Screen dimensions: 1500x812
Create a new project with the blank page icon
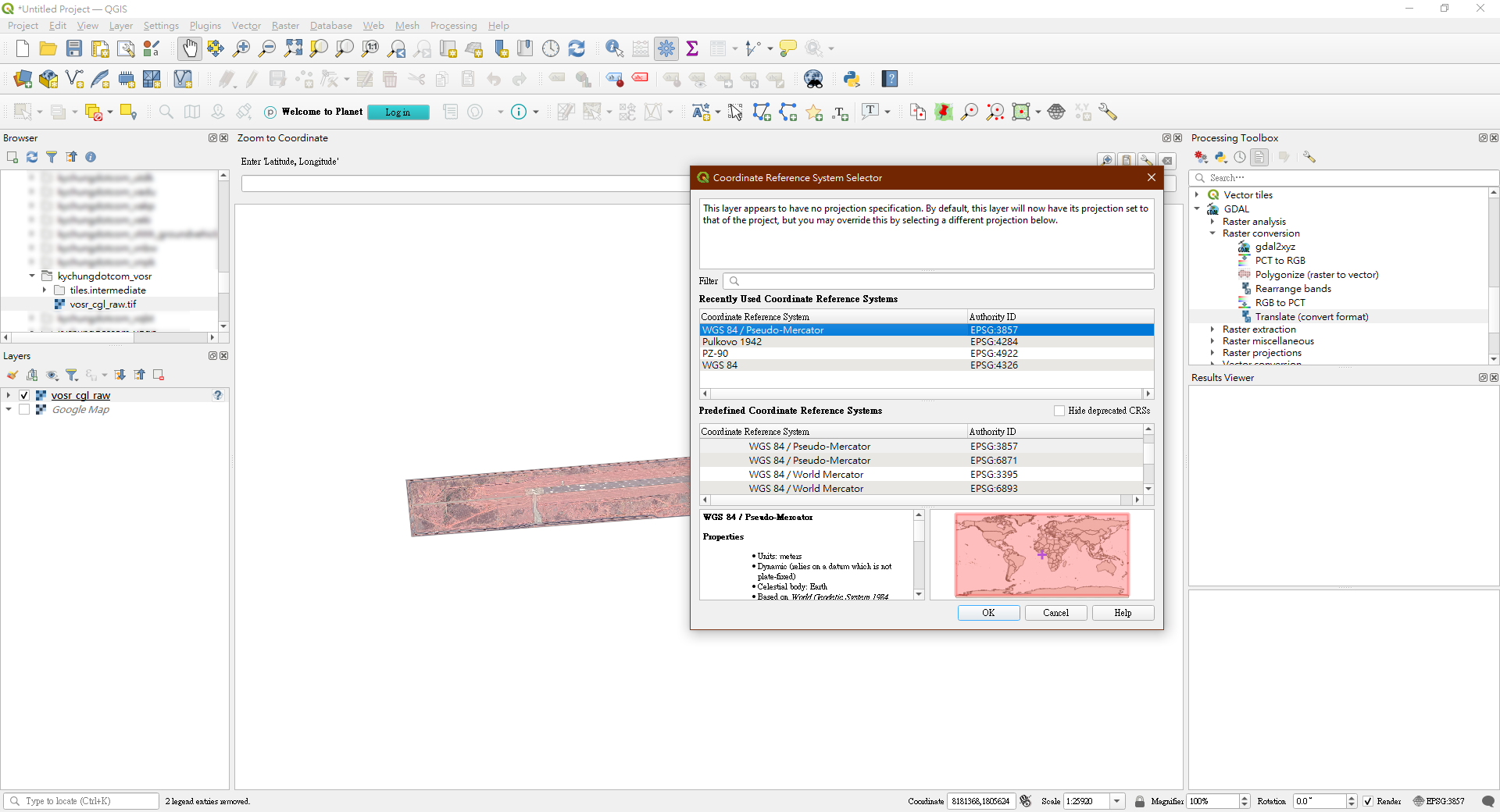coord(23,48)
